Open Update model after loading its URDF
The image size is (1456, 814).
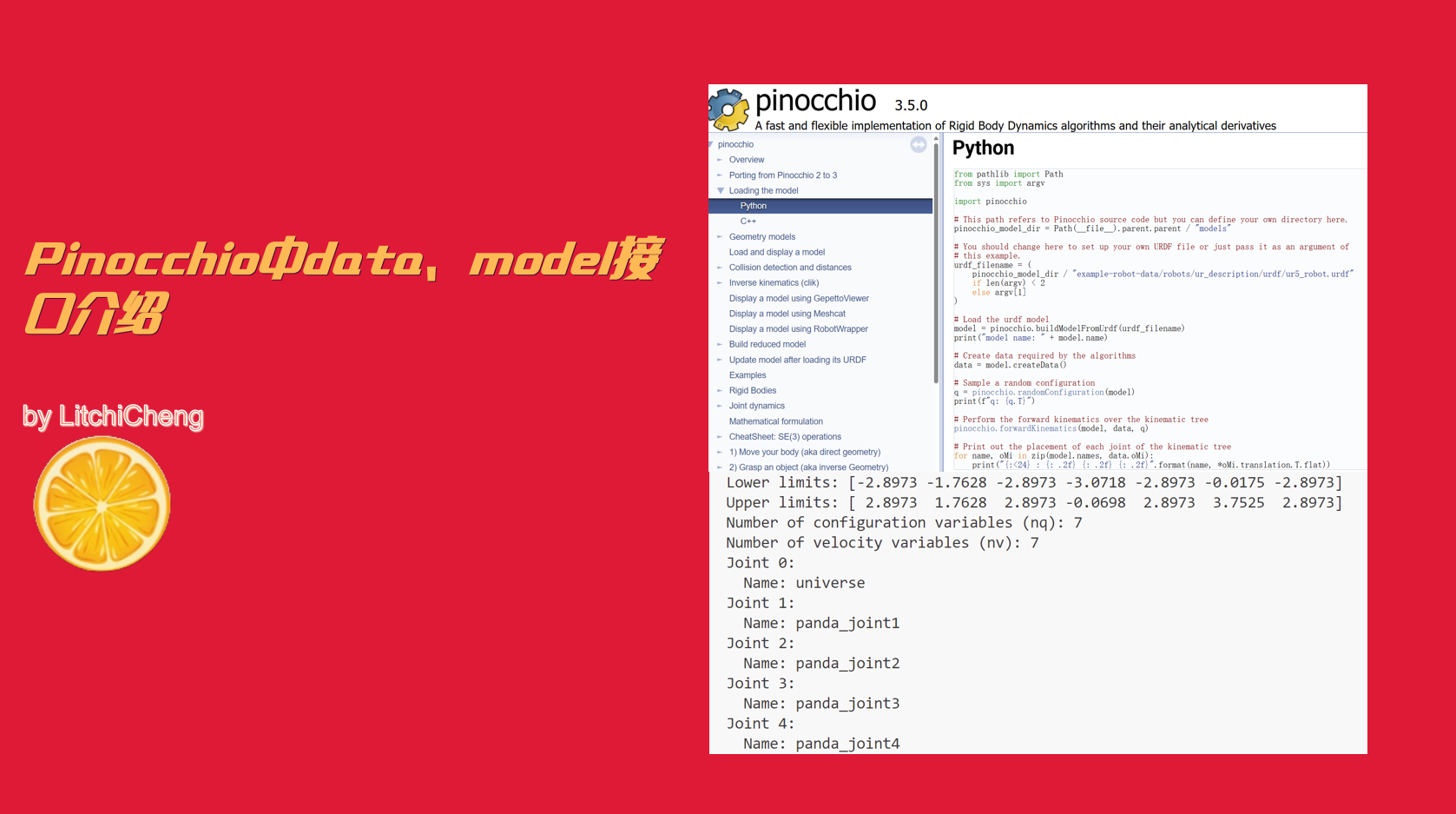click(x=798, y=360)
